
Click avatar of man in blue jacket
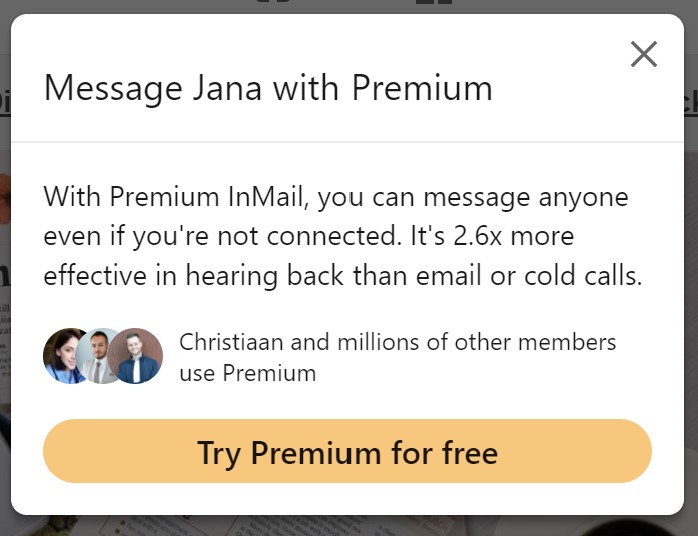135,356
